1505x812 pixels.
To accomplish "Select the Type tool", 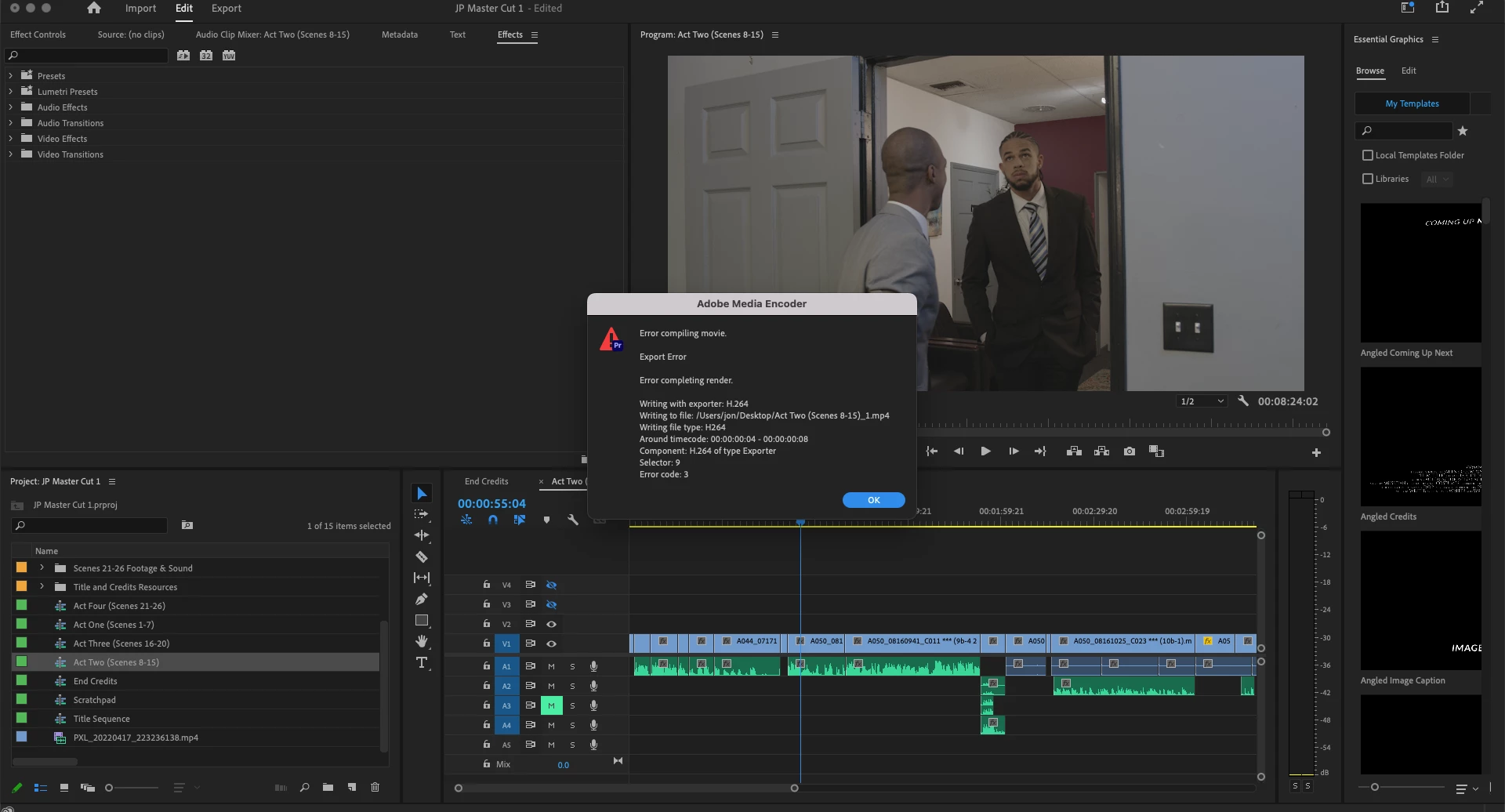I will point(422,662).
